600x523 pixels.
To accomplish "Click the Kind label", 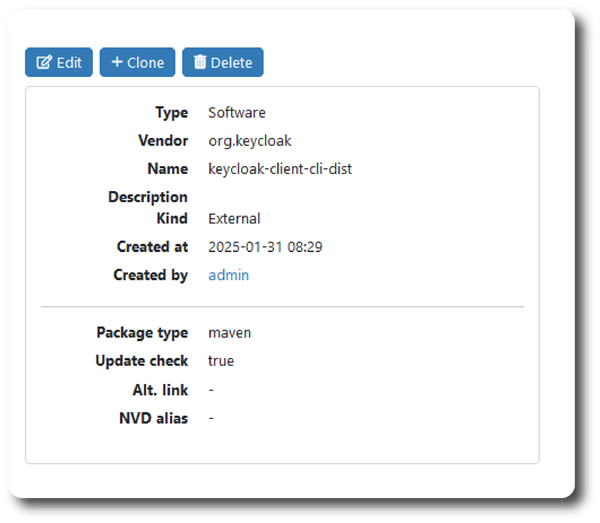I will pyautogui.click(x=172, y=218).
